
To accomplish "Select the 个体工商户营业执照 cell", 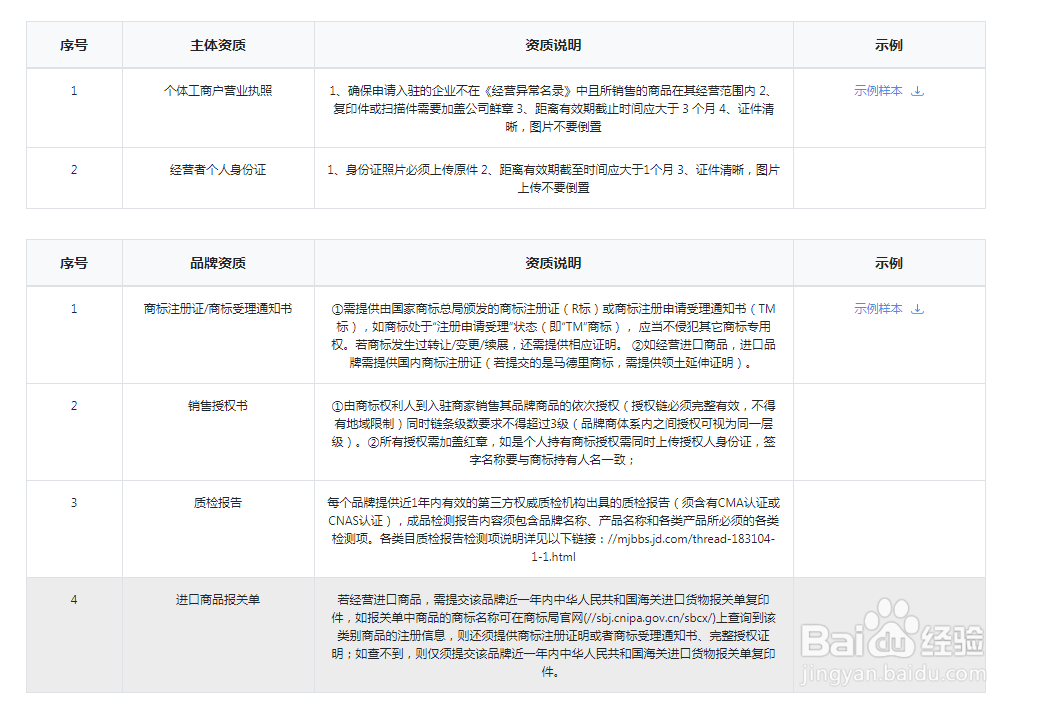I will coord(217,90).
